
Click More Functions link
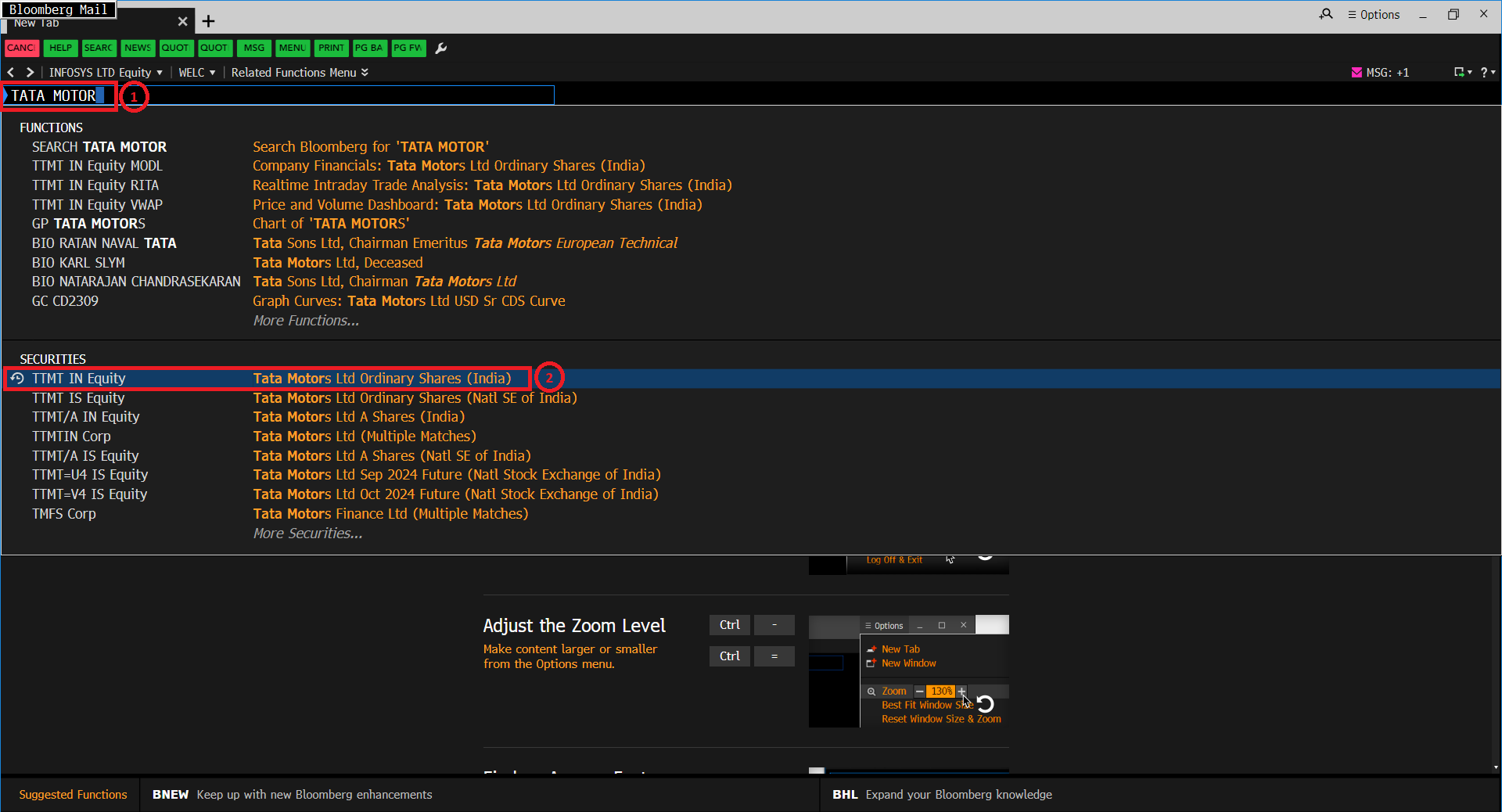(x=306, y=321)
